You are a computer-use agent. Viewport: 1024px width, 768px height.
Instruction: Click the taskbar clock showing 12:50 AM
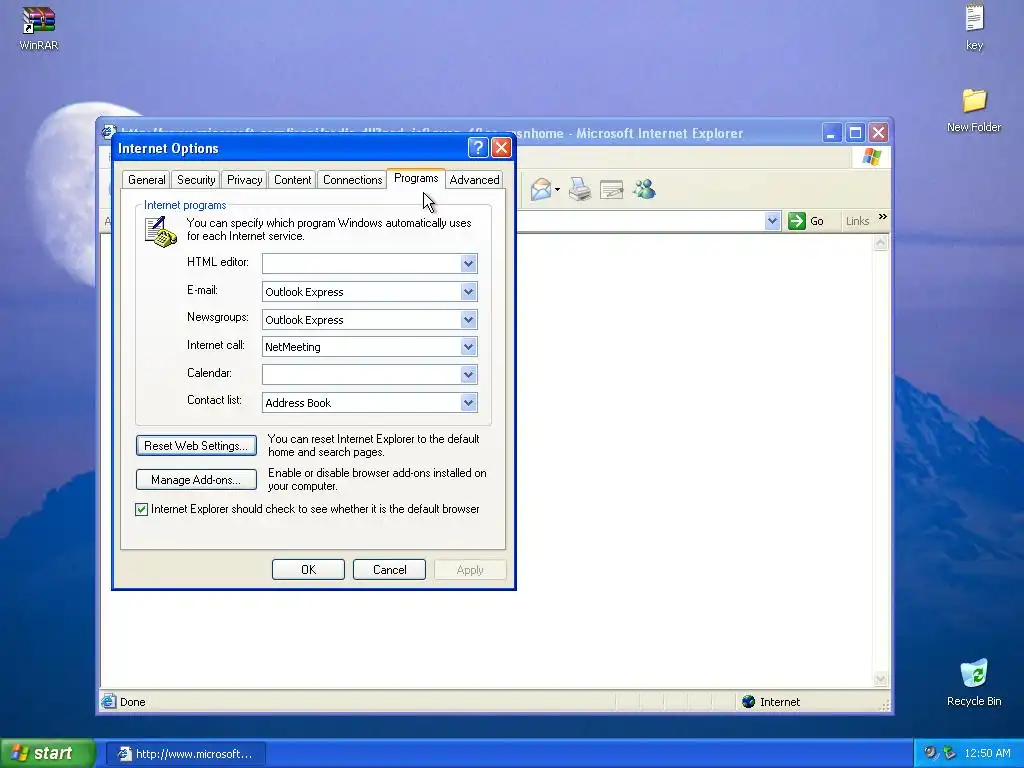tap(987, 753)
